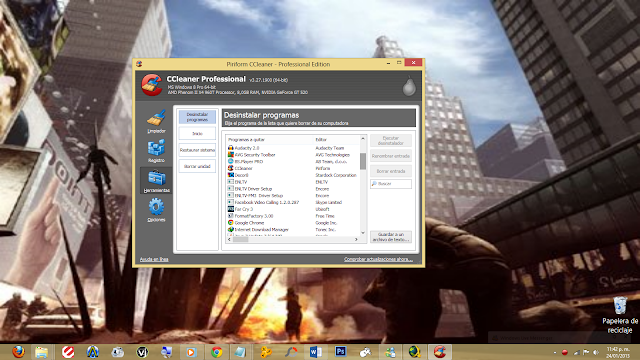Open Google Chrome from the taskbar
The width and height of the screenshot is (640, 360).
click(x=216, y=352)
